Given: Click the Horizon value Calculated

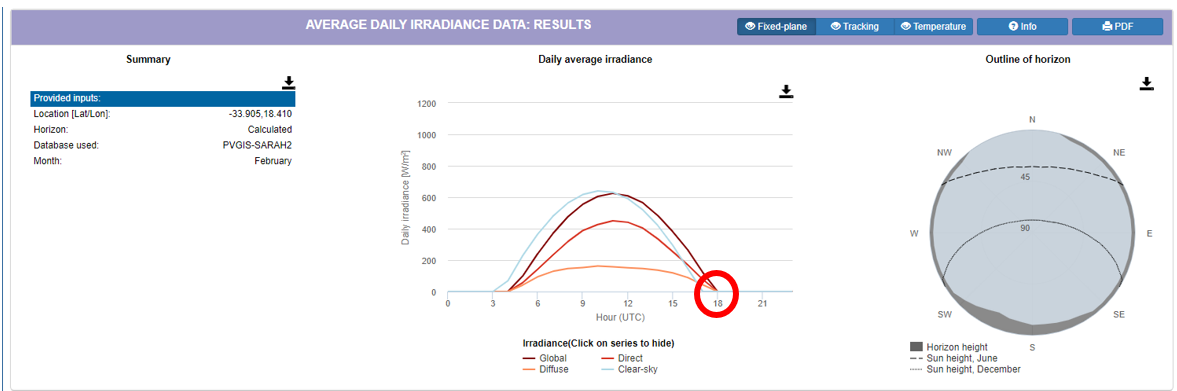Looking at the screenshot, I should point(269,129).
